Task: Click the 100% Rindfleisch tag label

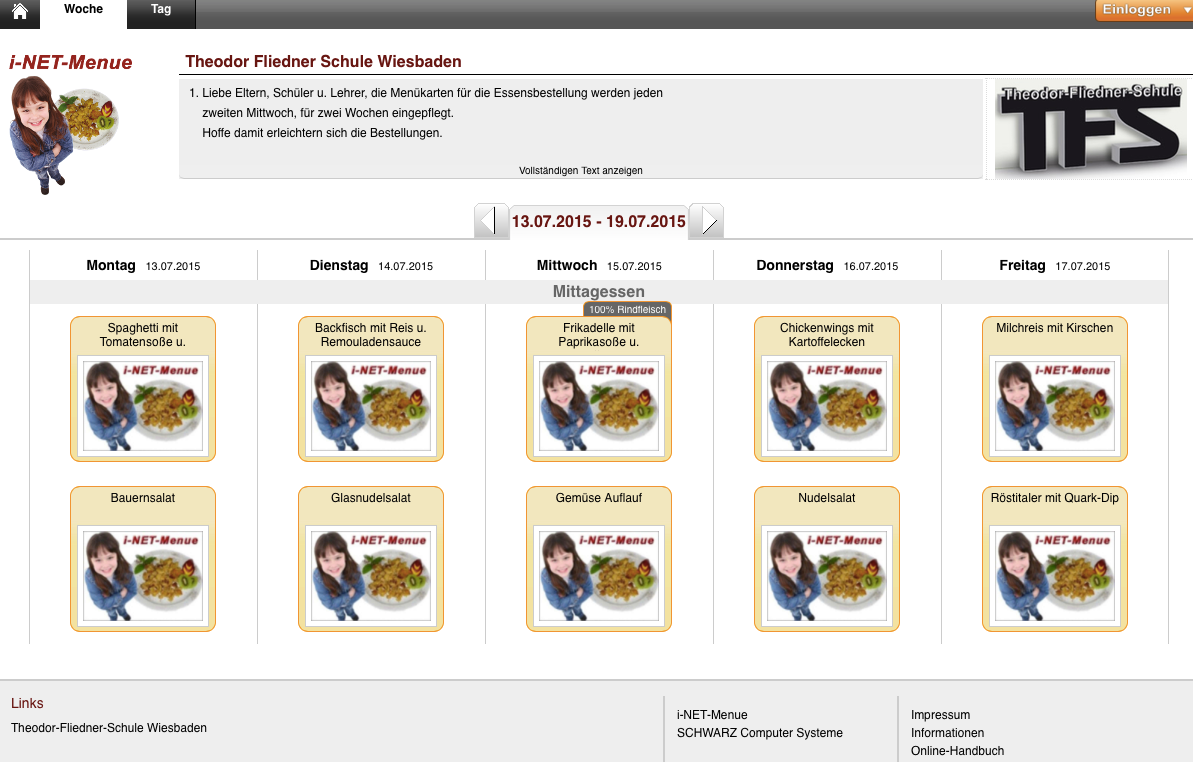Action: [x=627, y=310]
